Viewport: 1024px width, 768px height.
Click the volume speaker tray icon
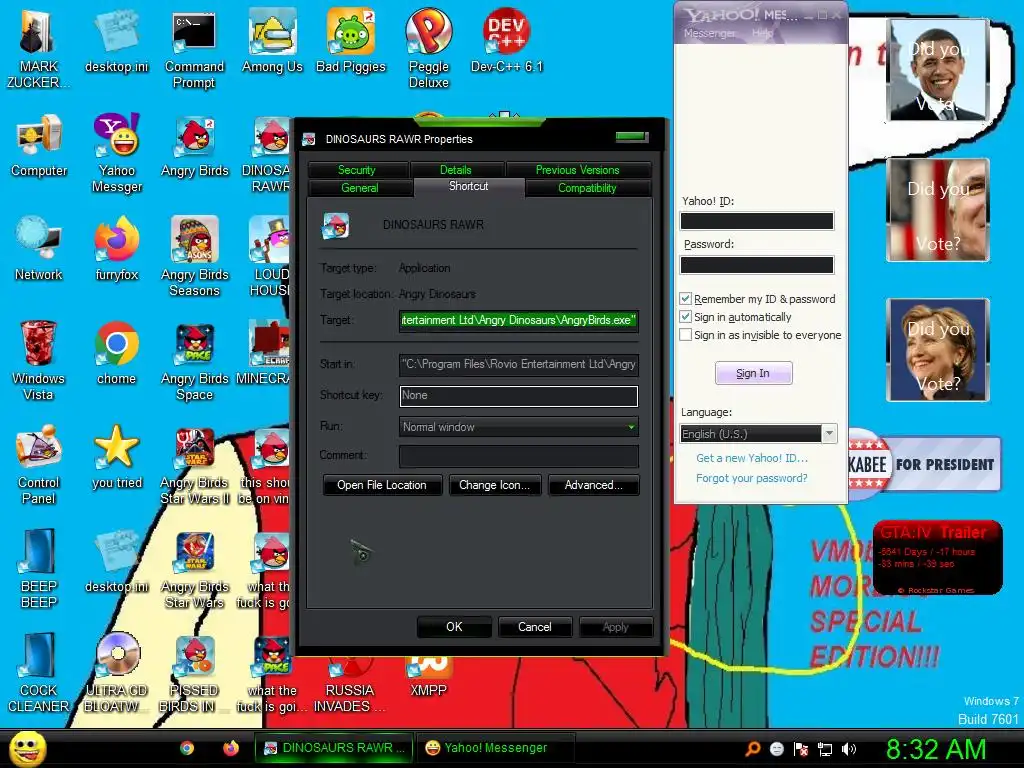pos(848,749)
